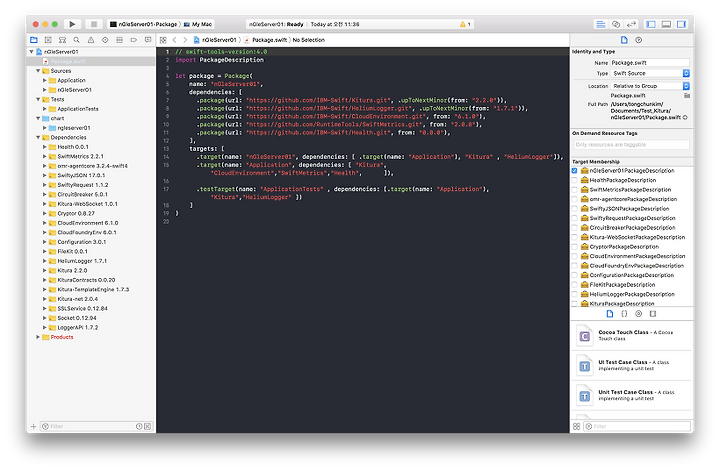Choose the My Mac run destination

tap(198, 24)
